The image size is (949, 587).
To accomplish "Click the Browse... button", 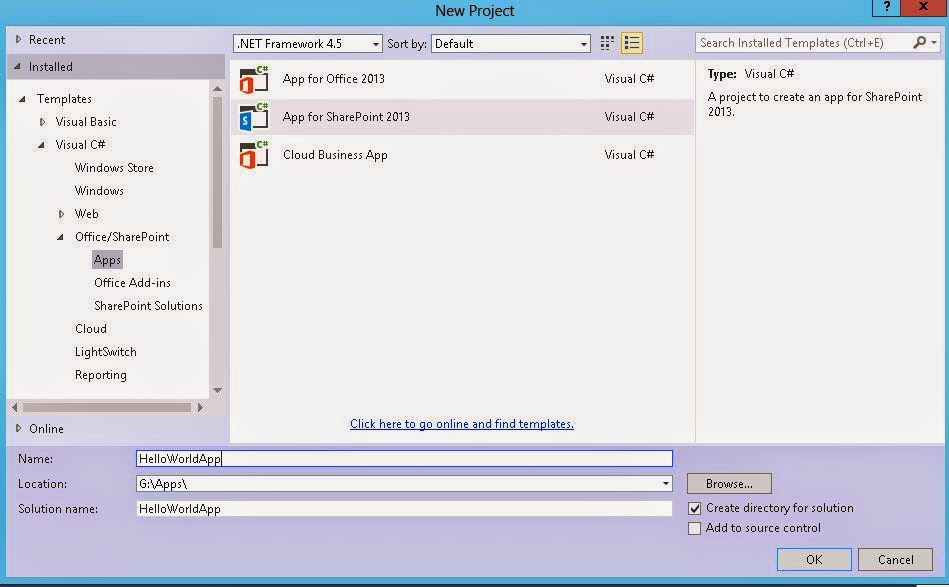I will pos(729,484).
